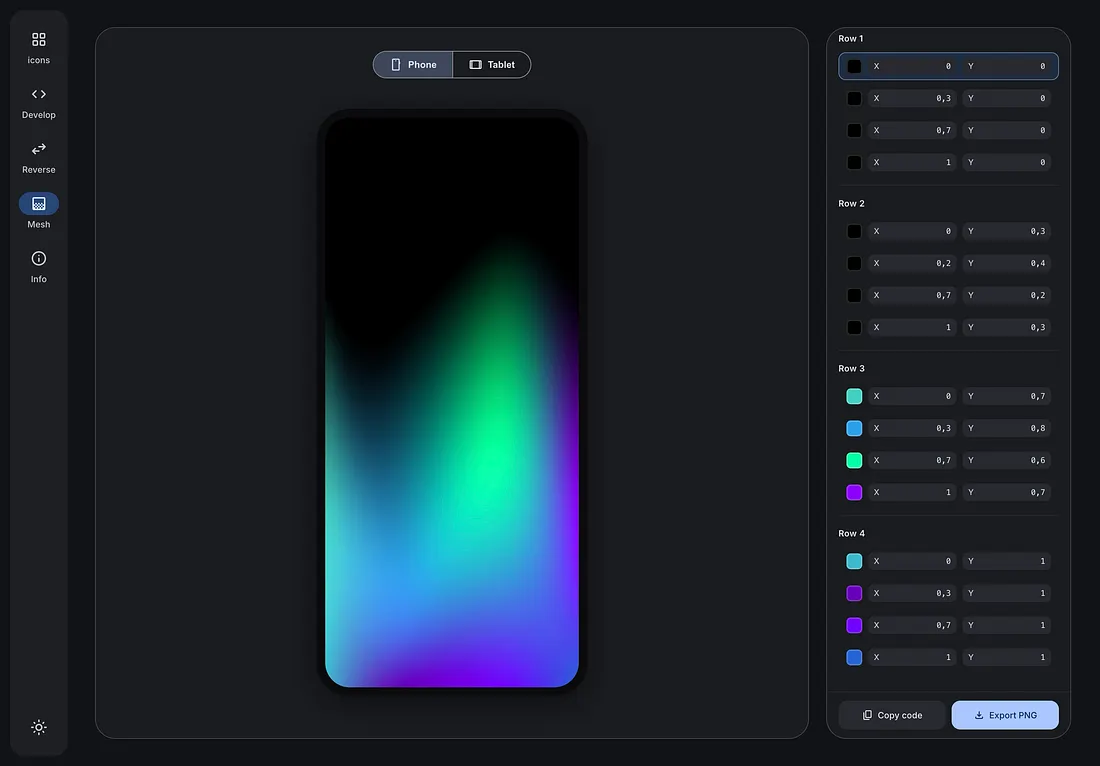Select the Mesh section icon
This screenshot has height=766, width=1100.
(39, 203)
